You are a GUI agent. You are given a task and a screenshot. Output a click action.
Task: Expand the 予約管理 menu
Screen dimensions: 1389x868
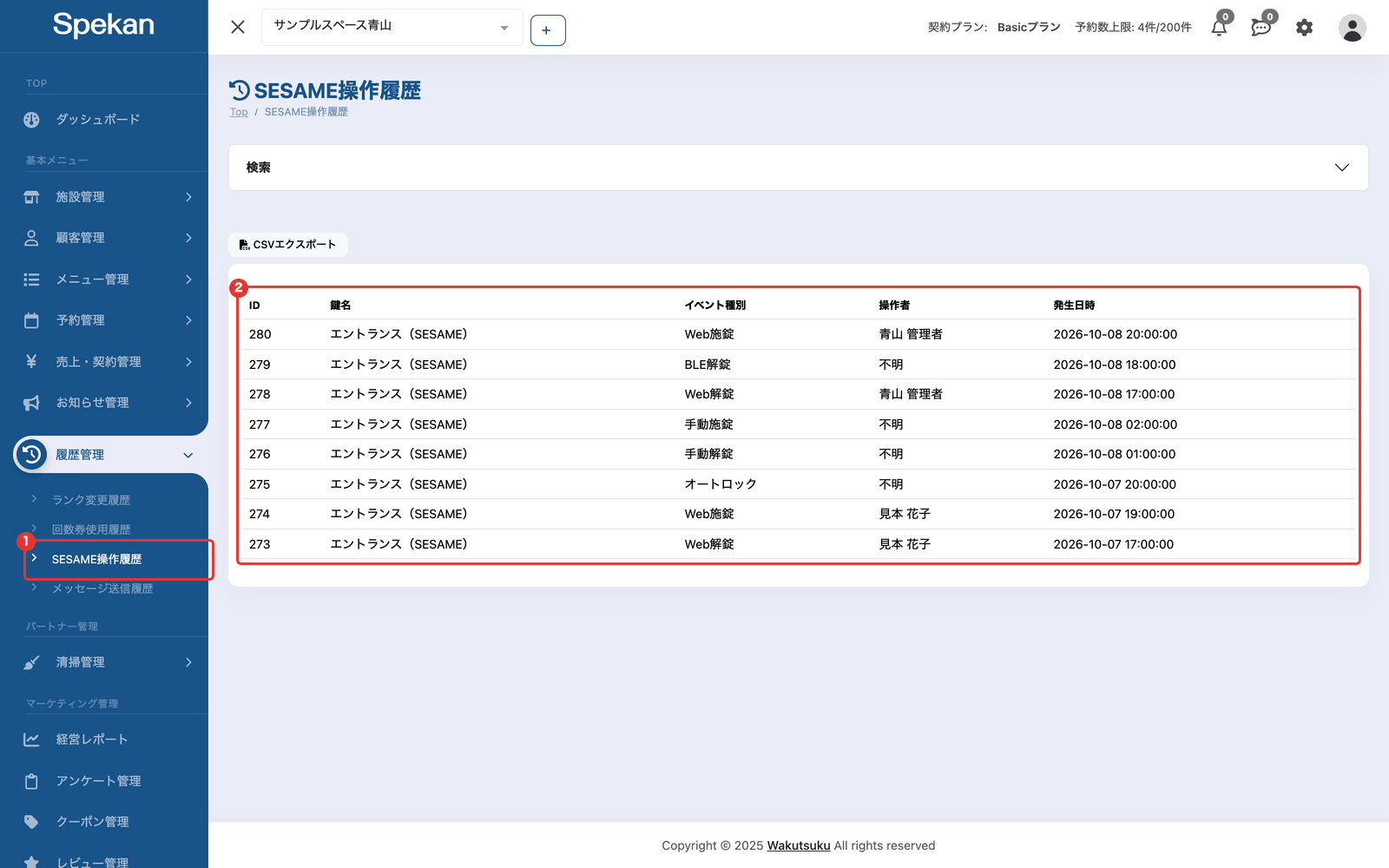pyautogui.click(x=104, y=320)
